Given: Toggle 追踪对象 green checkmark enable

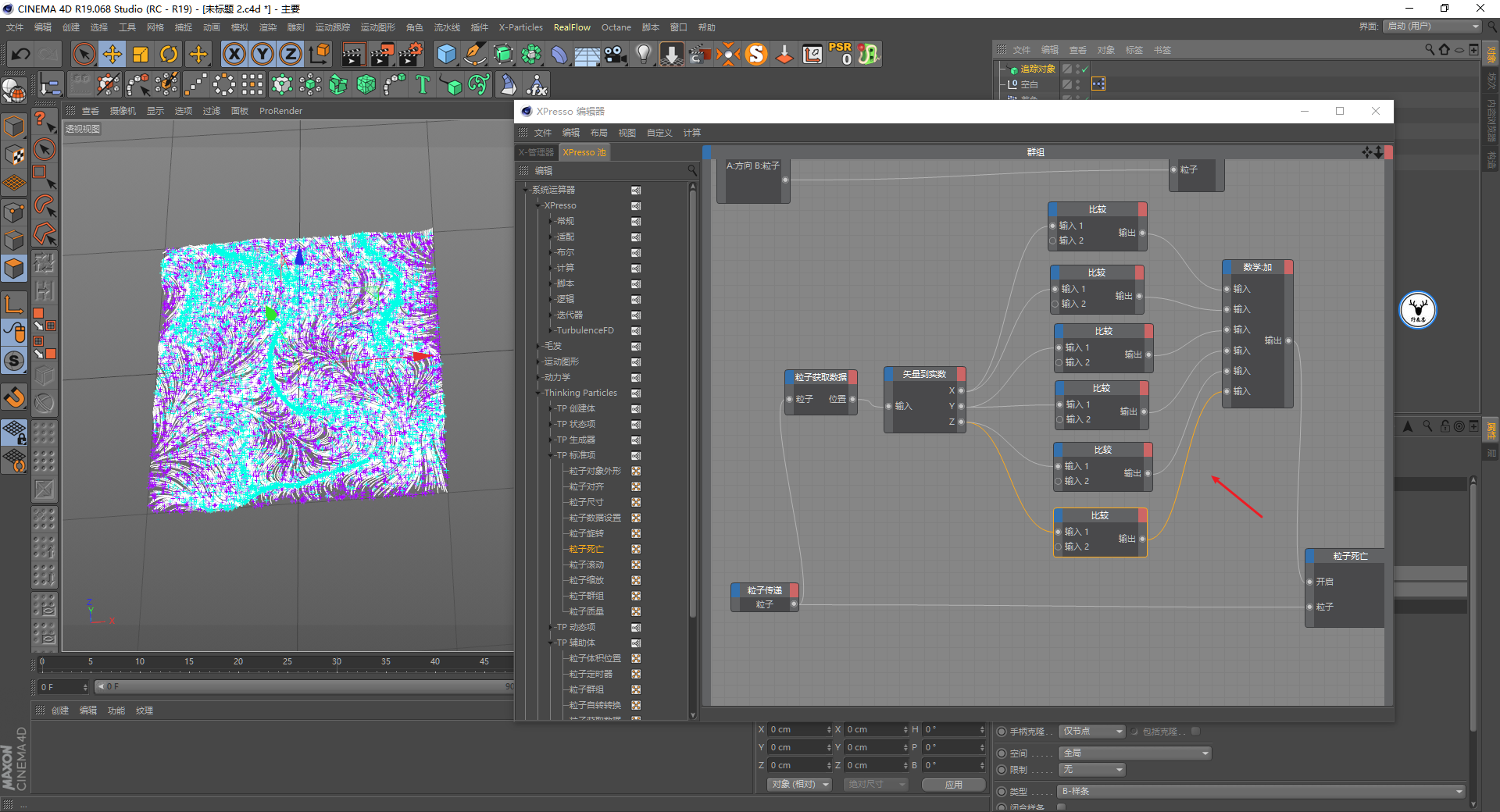Looking at the screenshot, I should (x=1085, y=69).
